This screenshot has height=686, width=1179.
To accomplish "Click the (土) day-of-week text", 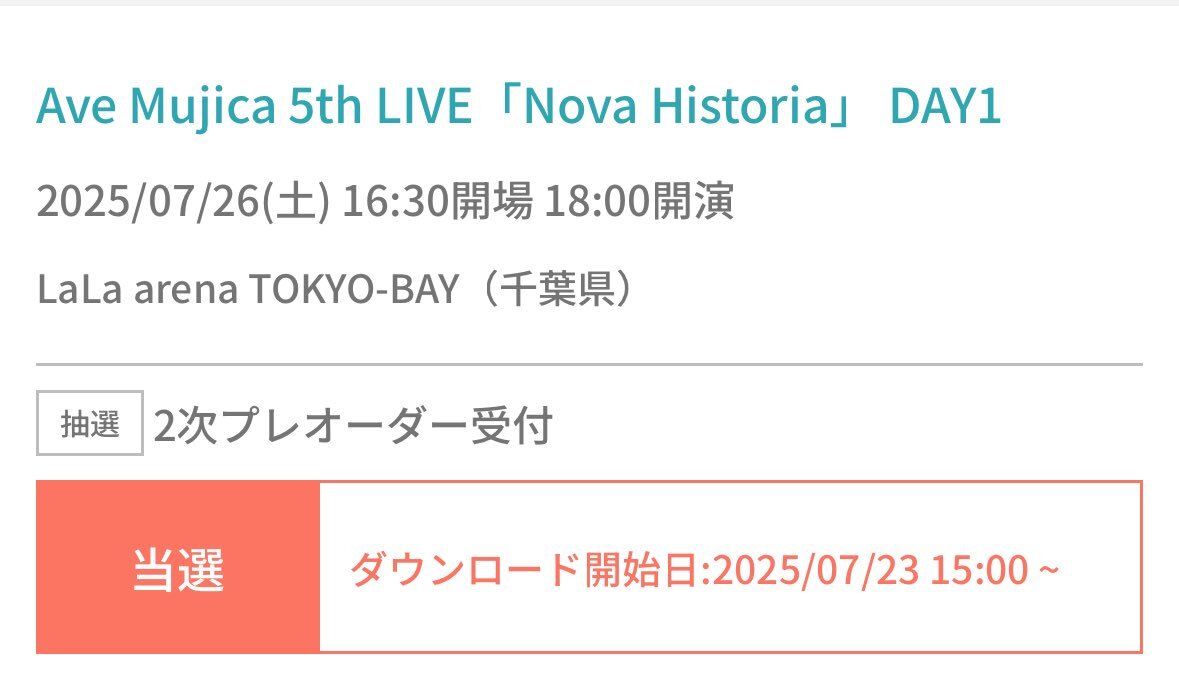I will pos(296,201).
